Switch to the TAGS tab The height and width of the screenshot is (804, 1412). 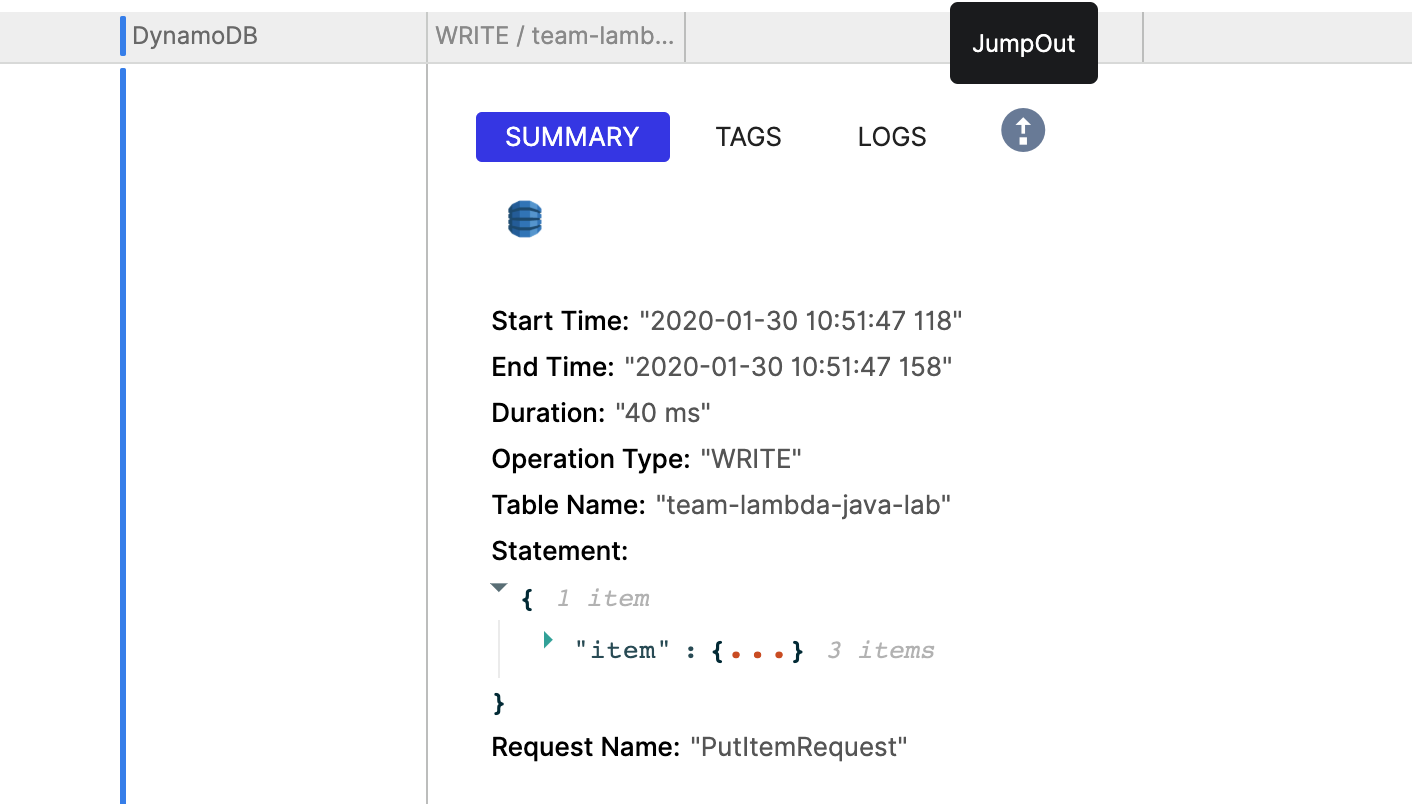(748, 137)
